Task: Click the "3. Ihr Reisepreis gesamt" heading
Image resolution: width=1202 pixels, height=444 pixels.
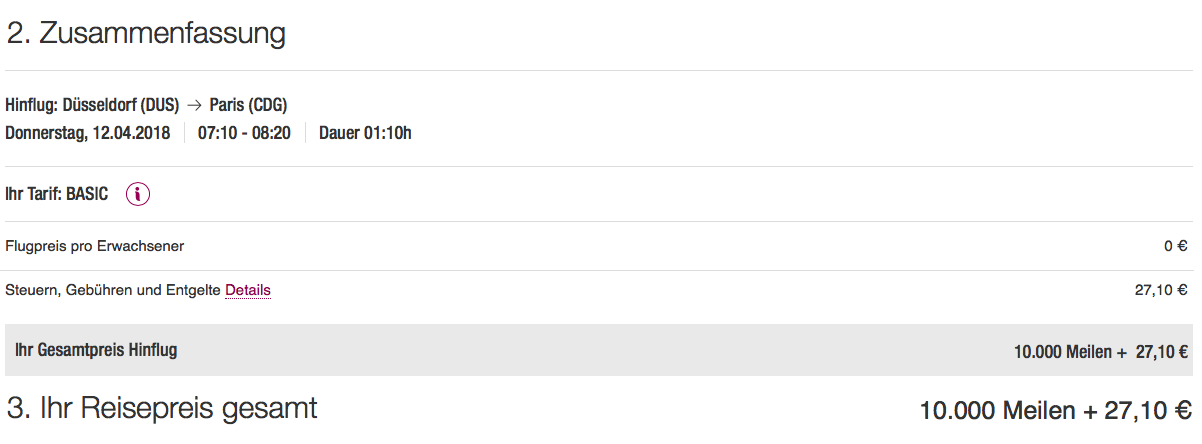Action: tap(162, 408)
